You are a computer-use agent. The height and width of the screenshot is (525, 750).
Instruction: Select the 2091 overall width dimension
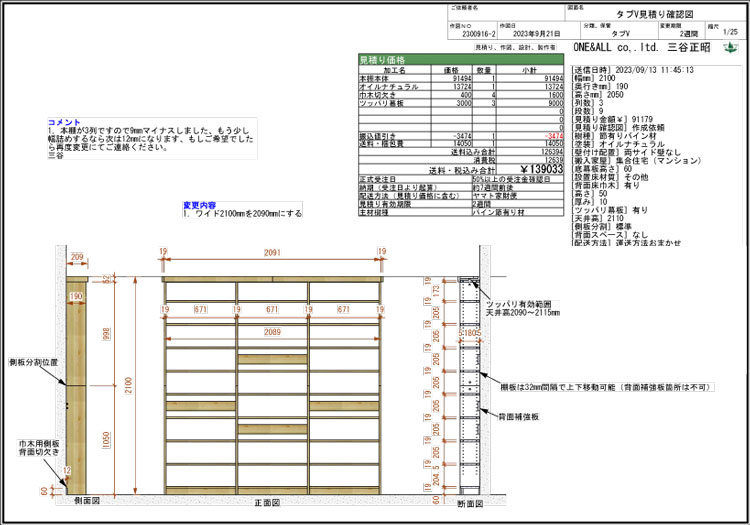272,252
